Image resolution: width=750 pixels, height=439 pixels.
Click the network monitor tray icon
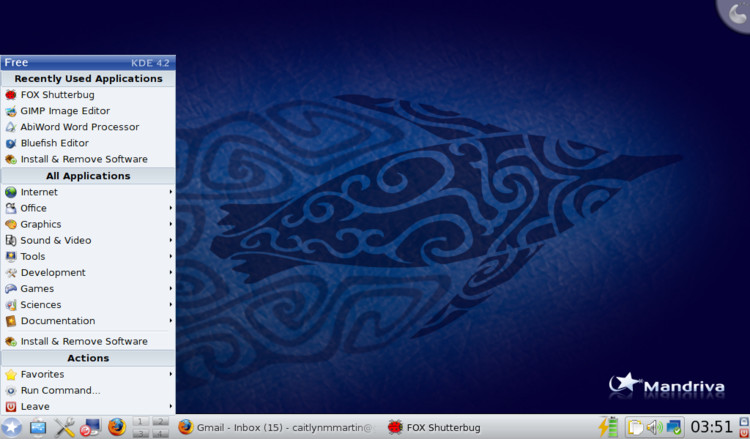(674, 427)
